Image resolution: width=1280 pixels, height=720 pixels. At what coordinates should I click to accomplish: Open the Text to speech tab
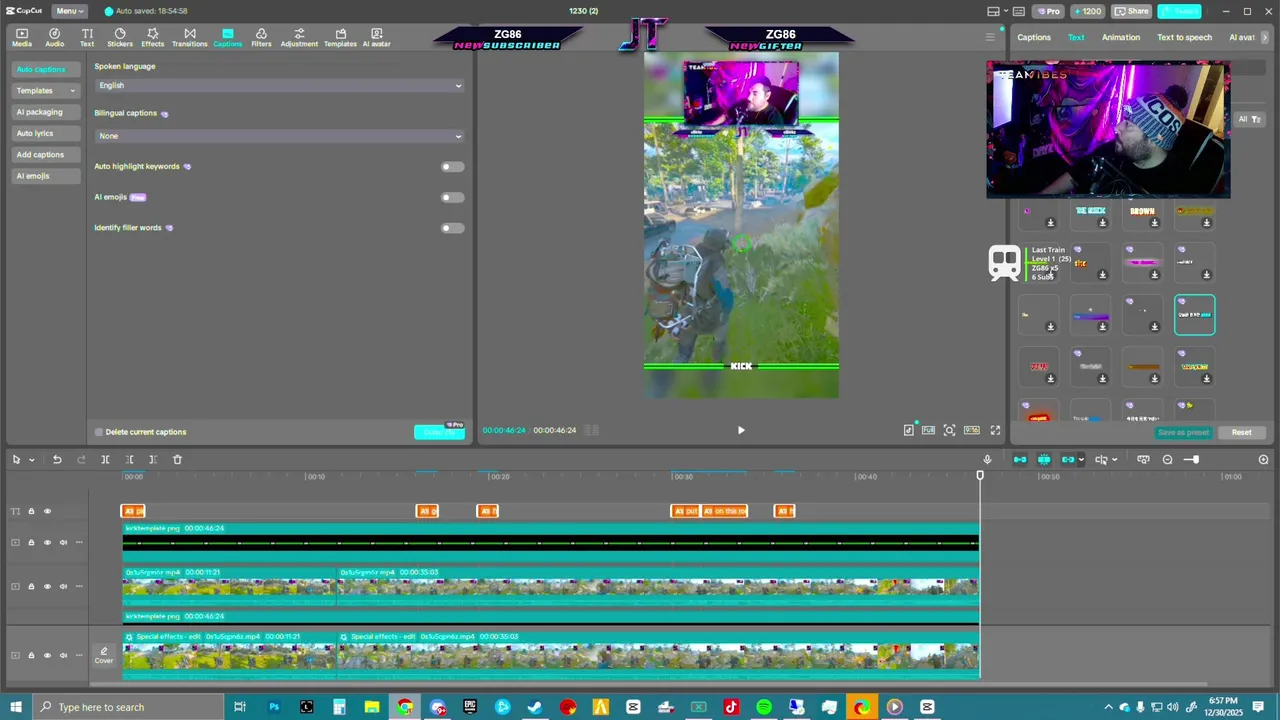pyautogui.click(x=1184, y=37)
